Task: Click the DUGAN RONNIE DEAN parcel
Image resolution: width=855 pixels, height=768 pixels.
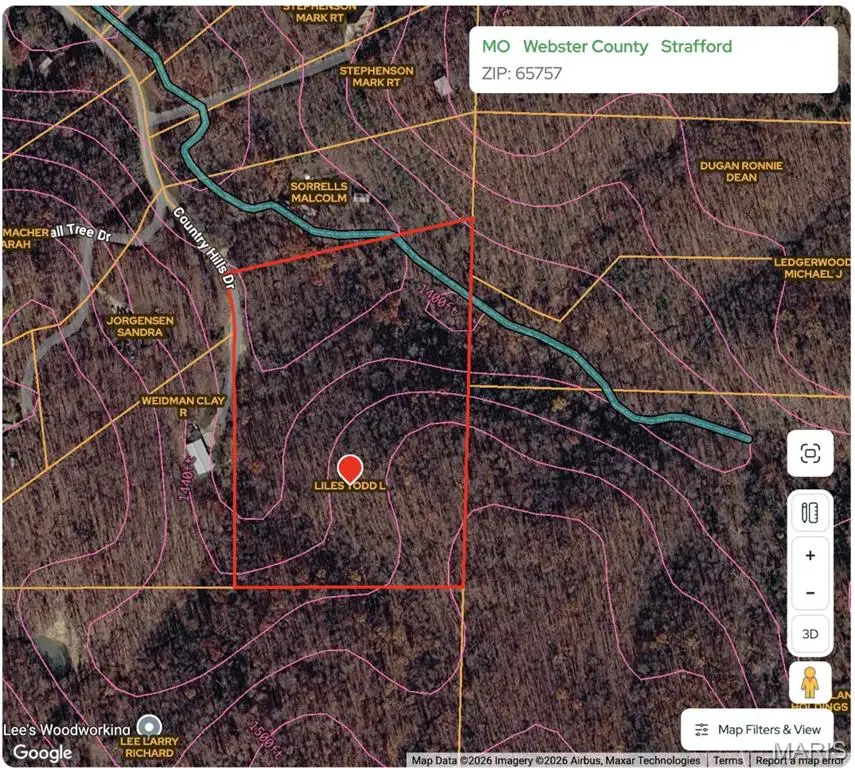Action: point(741,171)
